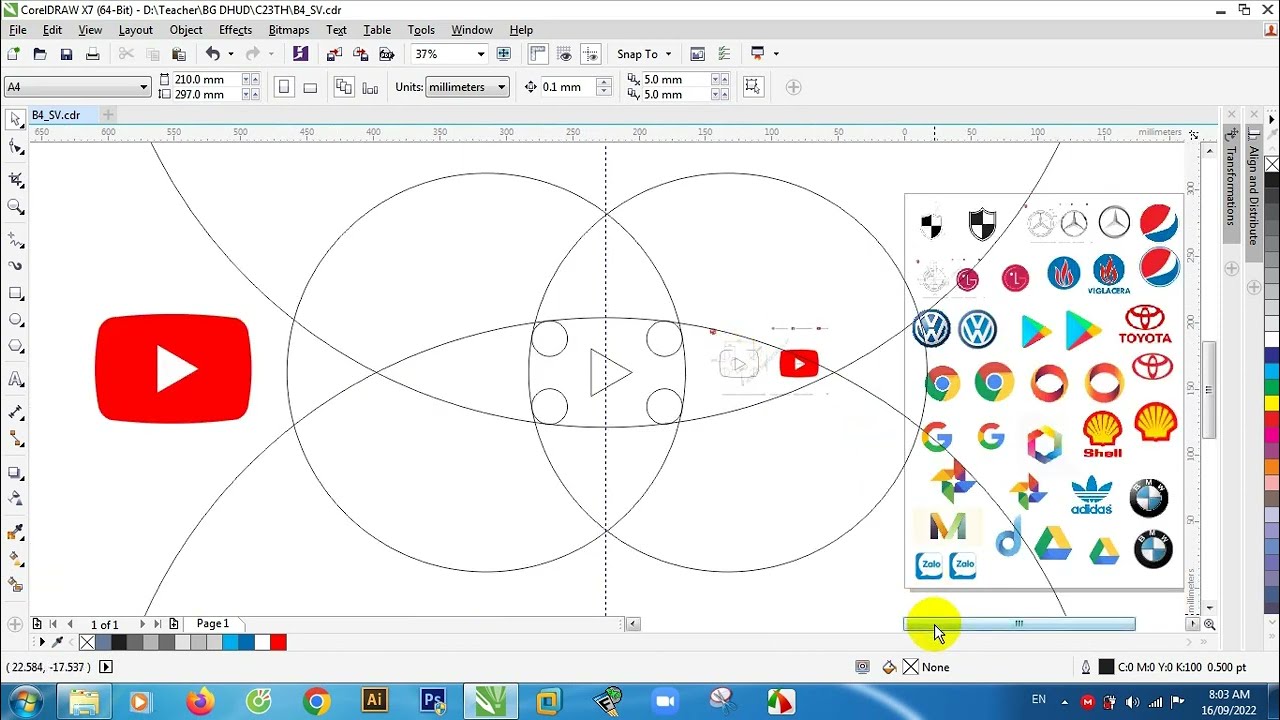Viewport: 1280px width, 720px height.
Task: Open the Units millimeters dropdown
Action: pos(501,87)
